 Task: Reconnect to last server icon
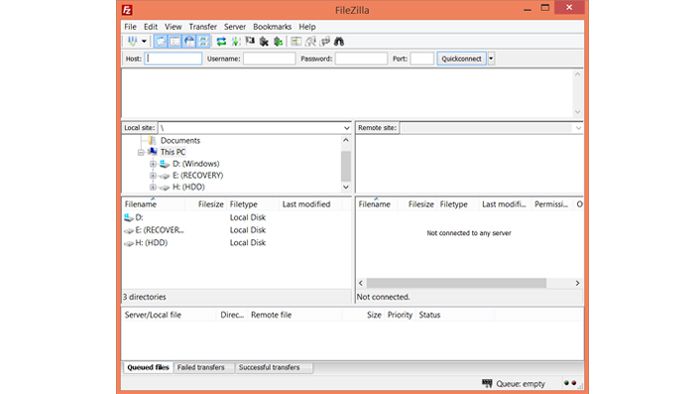pyautogui.click(x=279, y=41)
